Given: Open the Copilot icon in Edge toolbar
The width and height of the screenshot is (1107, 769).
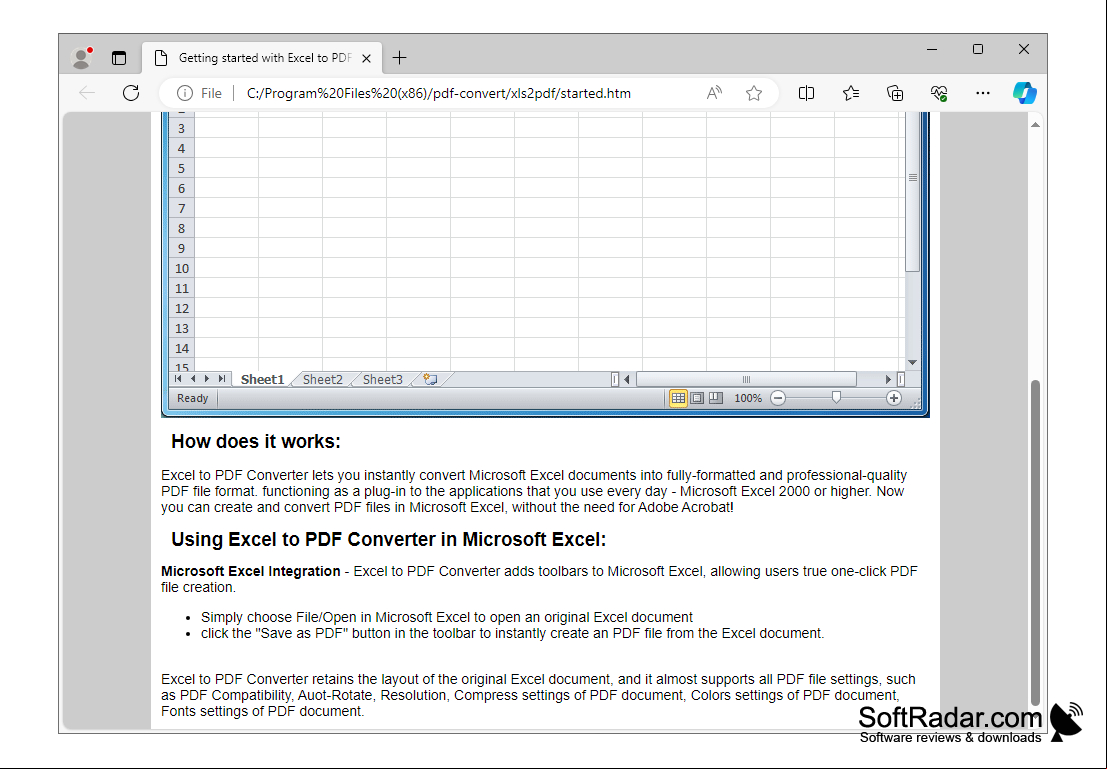Looking at the screenshot, I should [x=1024, y=93].
